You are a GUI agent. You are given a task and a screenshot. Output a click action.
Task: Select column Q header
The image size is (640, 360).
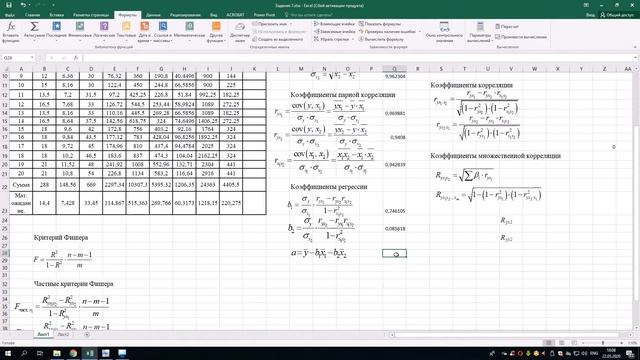[394, 69]
